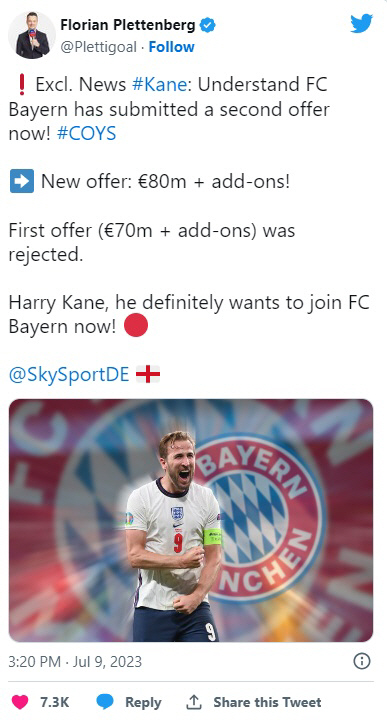Open the Harry Kane Bayern image
This screenshot has width=387, height=720.
191,520
